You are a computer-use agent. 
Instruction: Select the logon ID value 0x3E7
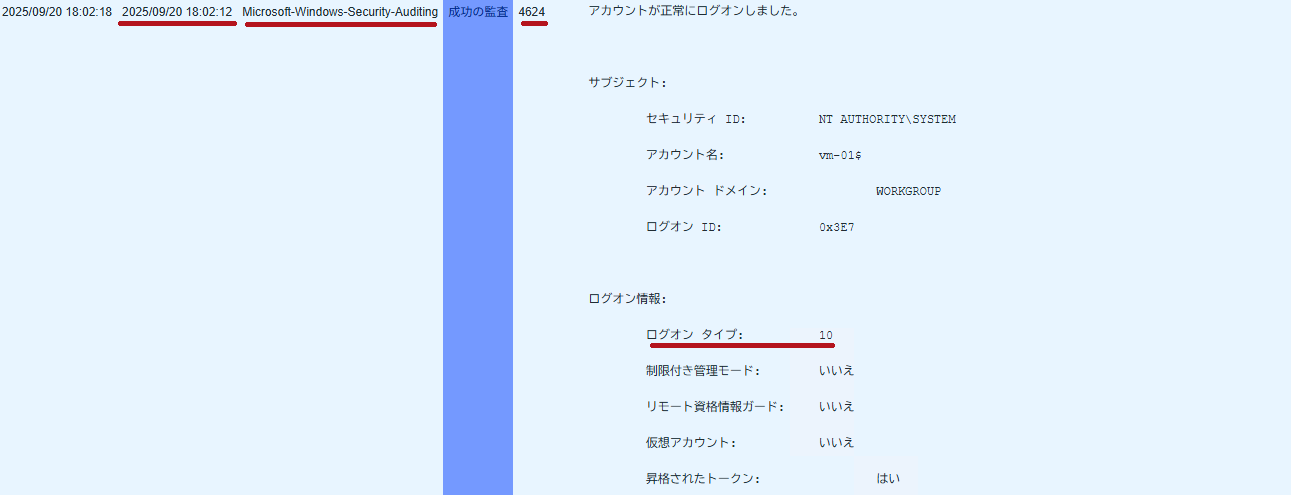point(836,227)
